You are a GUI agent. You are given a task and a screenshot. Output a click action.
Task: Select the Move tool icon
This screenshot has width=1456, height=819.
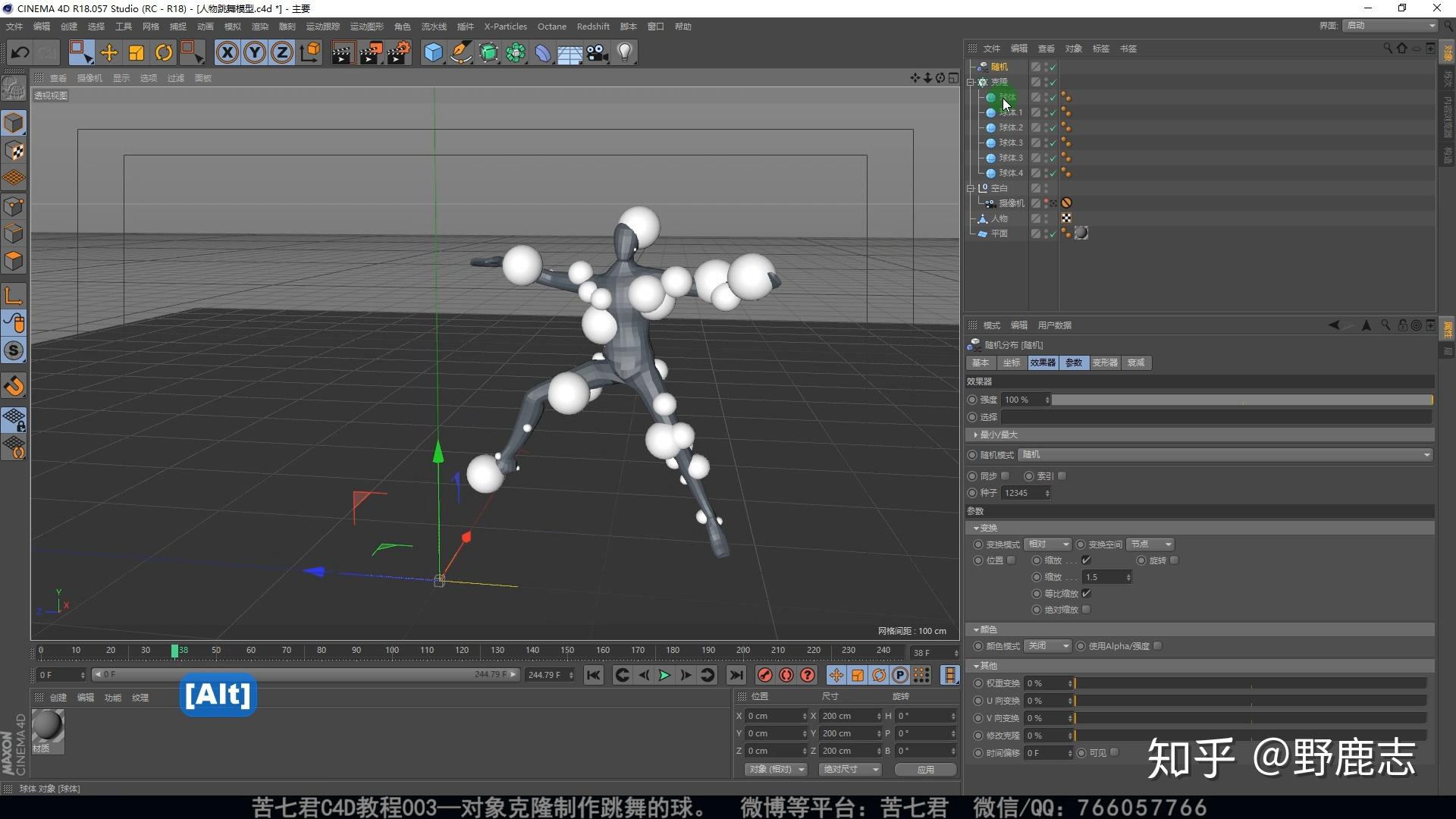(108, 52)
